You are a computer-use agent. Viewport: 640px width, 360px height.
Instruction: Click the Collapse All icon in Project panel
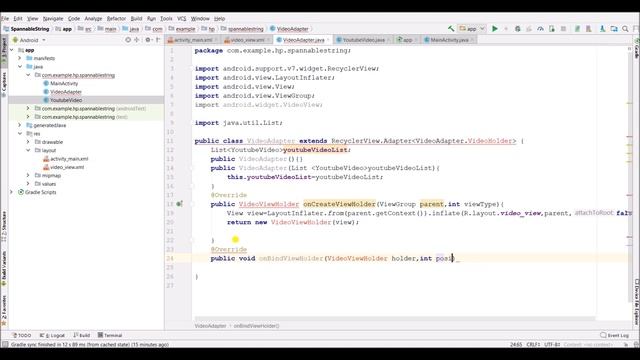click(x=137, y=40)
